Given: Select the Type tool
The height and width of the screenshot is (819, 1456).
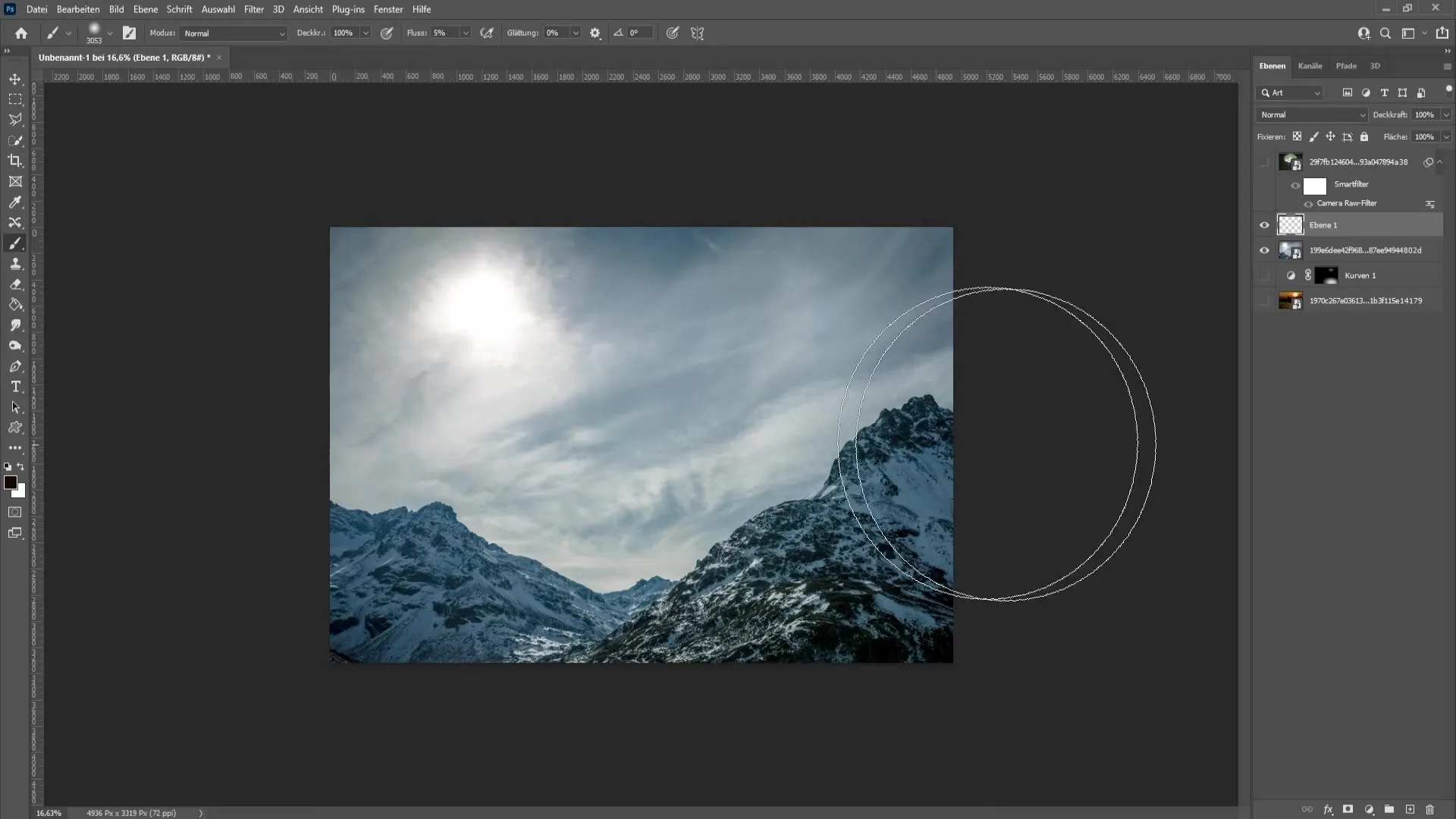Looking at the screenshot, I should click(x=15, y=387).
